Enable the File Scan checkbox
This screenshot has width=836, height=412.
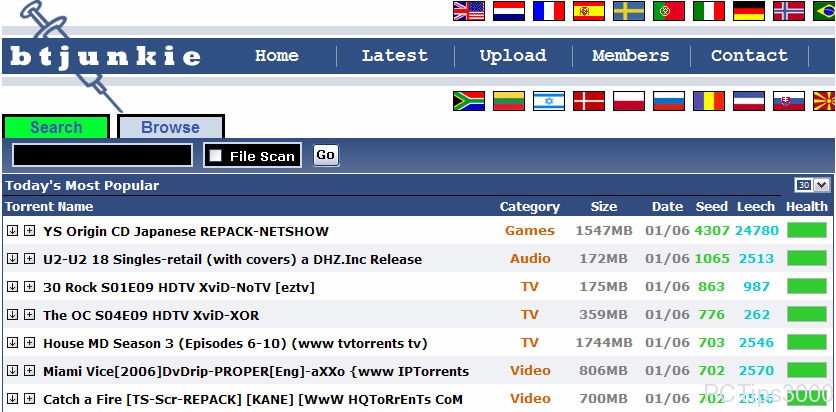pyautogui.click(x=215, y=156)
